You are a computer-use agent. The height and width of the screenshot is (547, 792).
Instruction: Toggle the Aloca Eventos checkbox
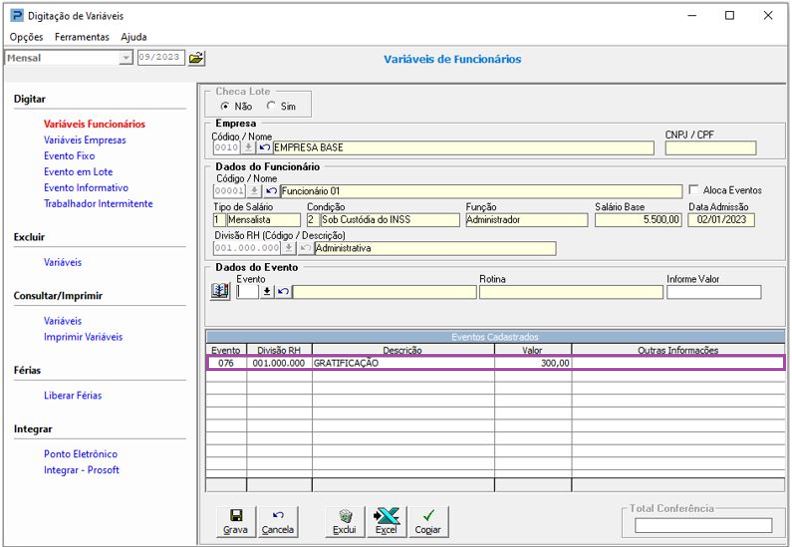(x=694, y=190)
